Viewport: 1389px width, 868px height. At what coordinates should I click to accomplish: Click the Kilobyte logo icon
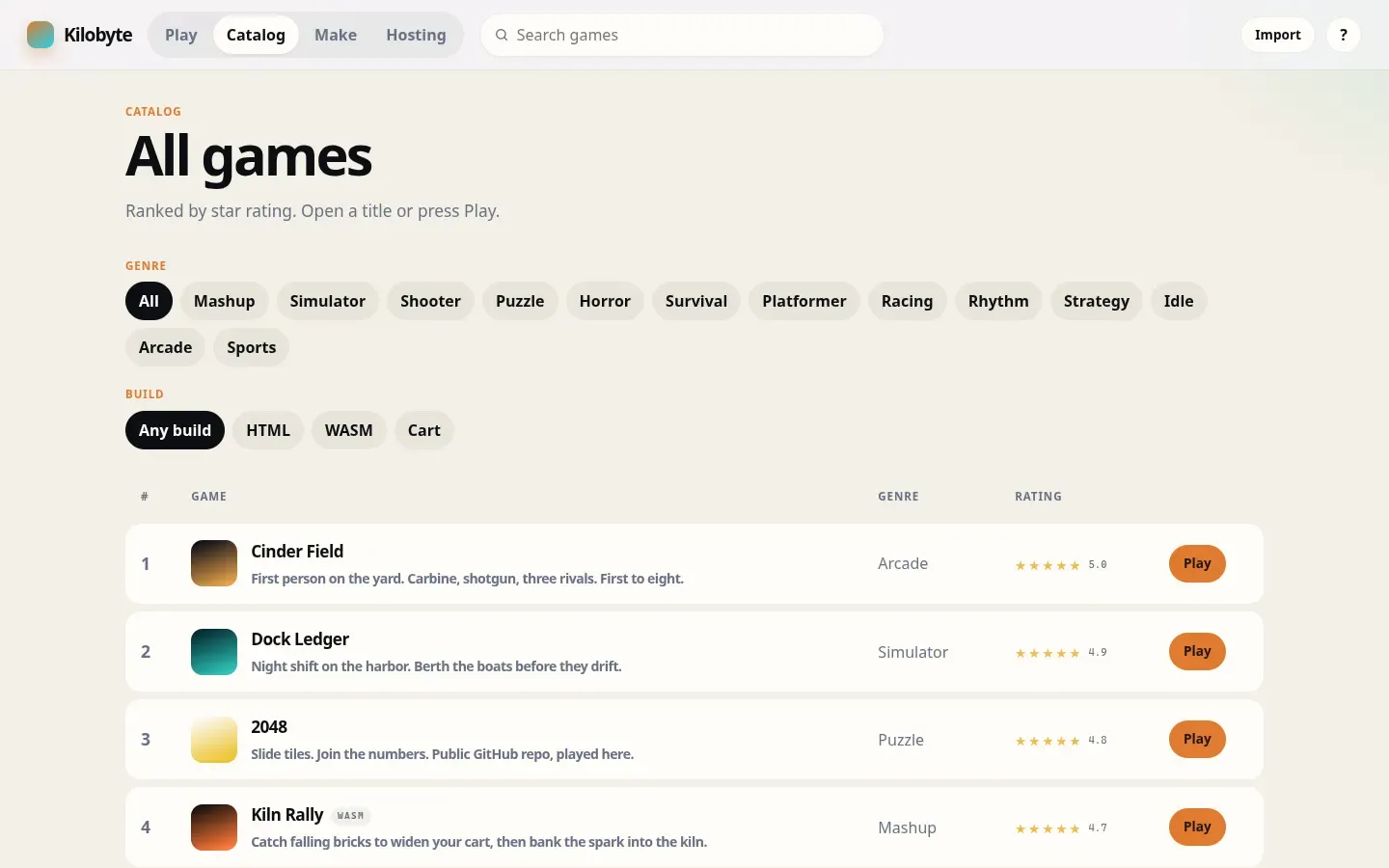41,35
